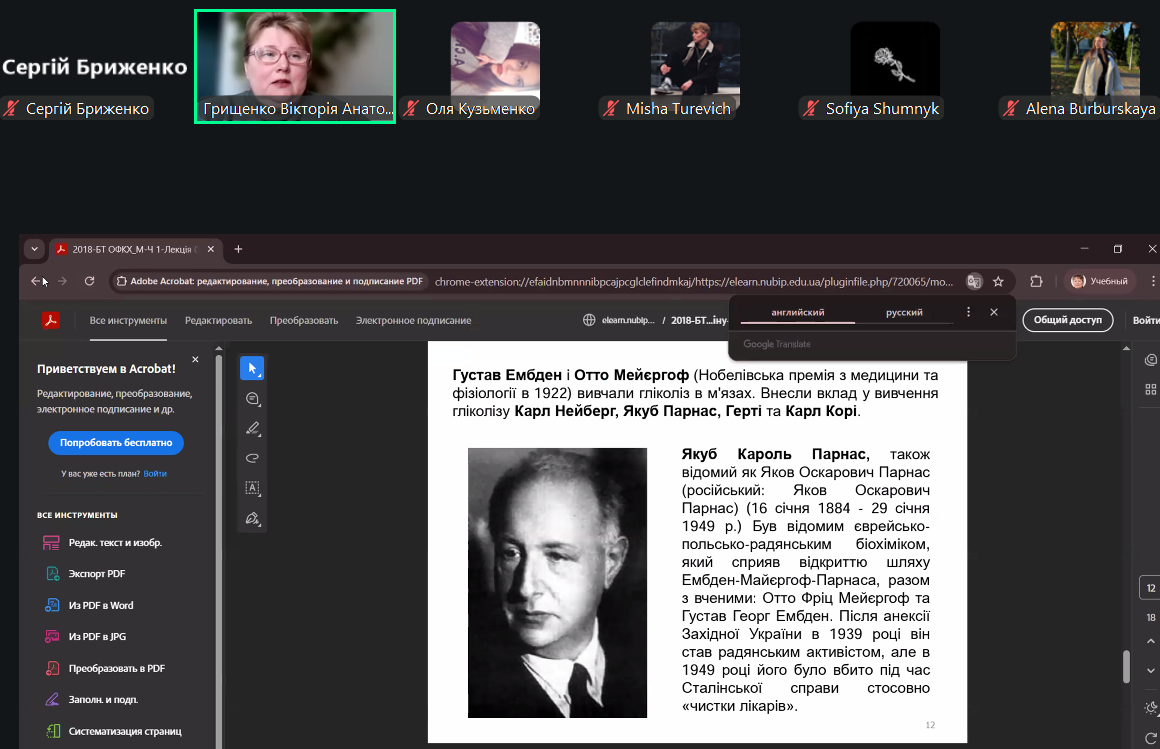This screenshot has width=1160, height=749.
Task: Toggle the dark mode display icon
Action: (1151, 708)
